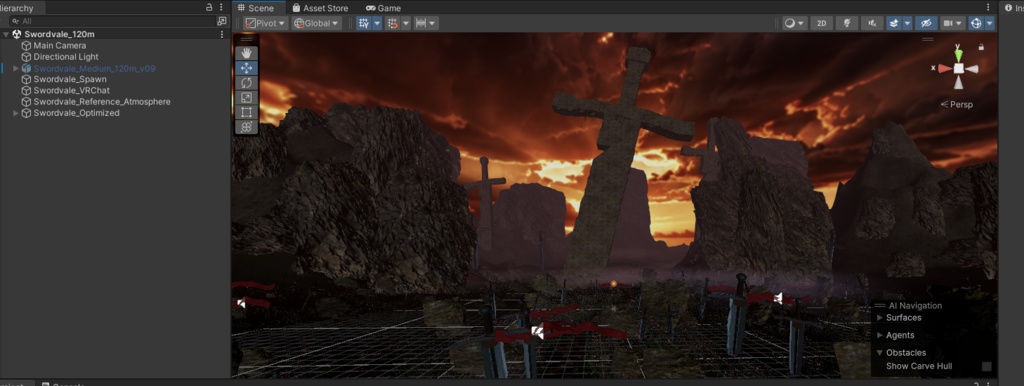Viewport: 1024px width, 386px height.
Task: Open Gizmos dropdown arrow
Action: point(990,23)
